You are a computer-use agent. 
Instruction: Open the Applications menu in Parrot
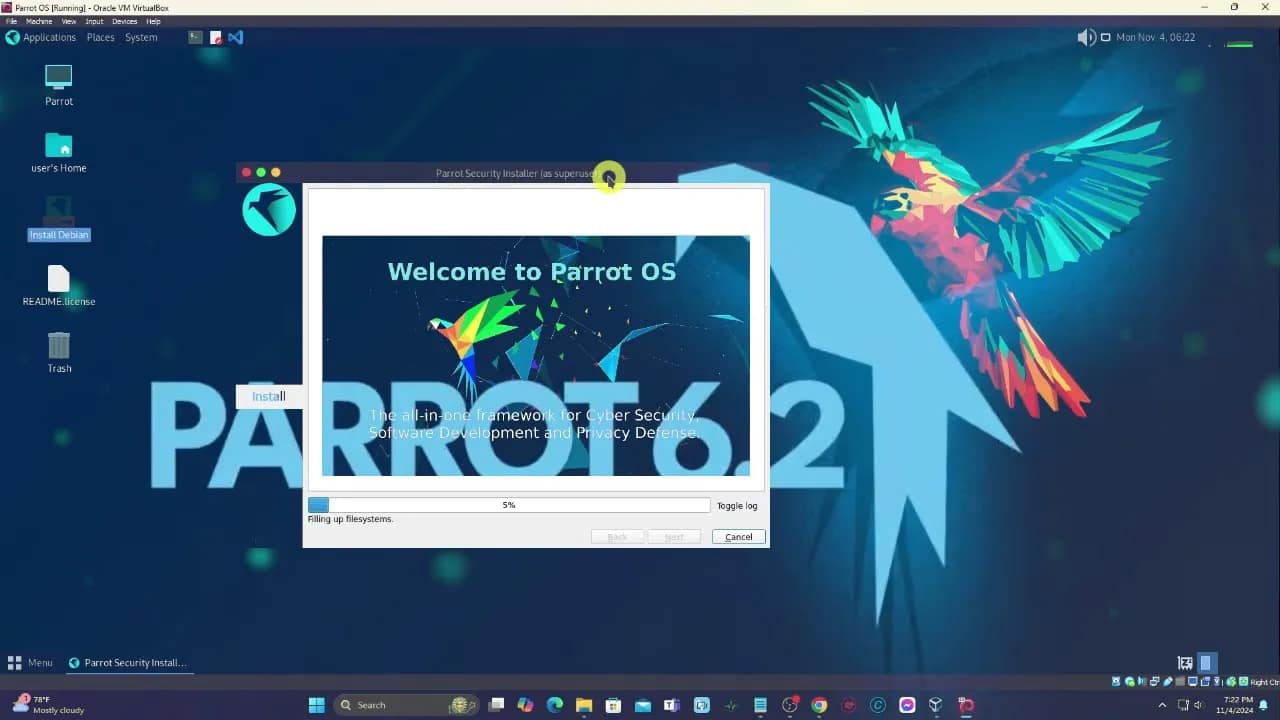(42, 37)
